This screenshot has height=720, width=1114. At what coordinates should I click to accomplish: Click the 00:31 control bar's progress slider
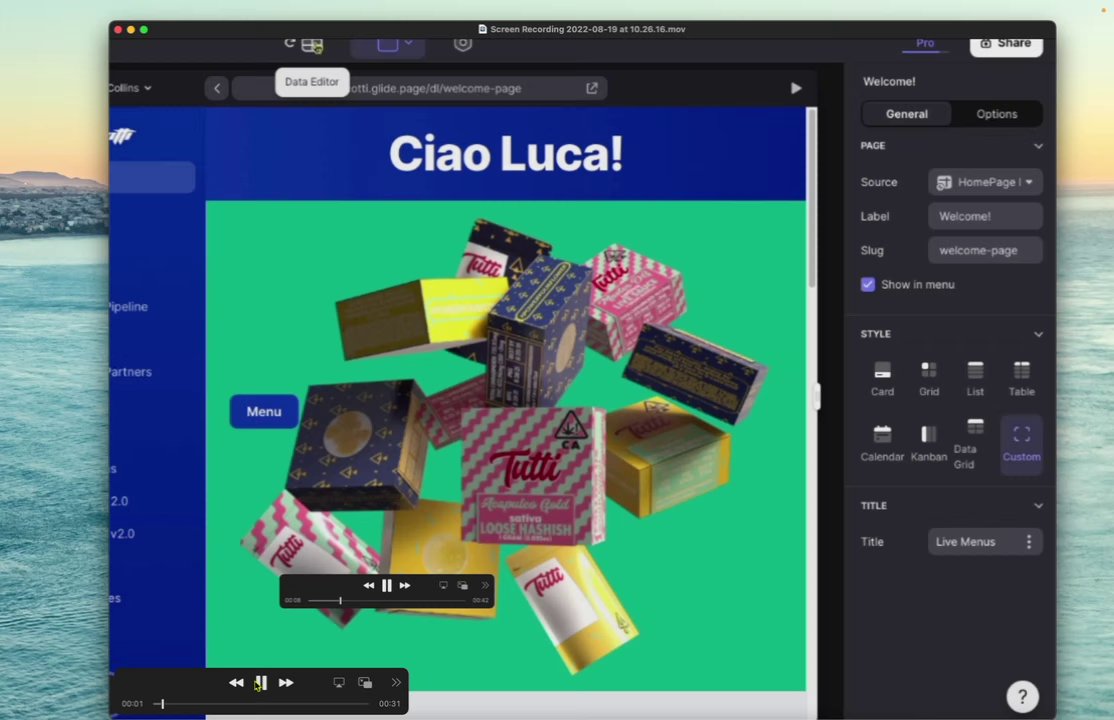tap(261, 704)
